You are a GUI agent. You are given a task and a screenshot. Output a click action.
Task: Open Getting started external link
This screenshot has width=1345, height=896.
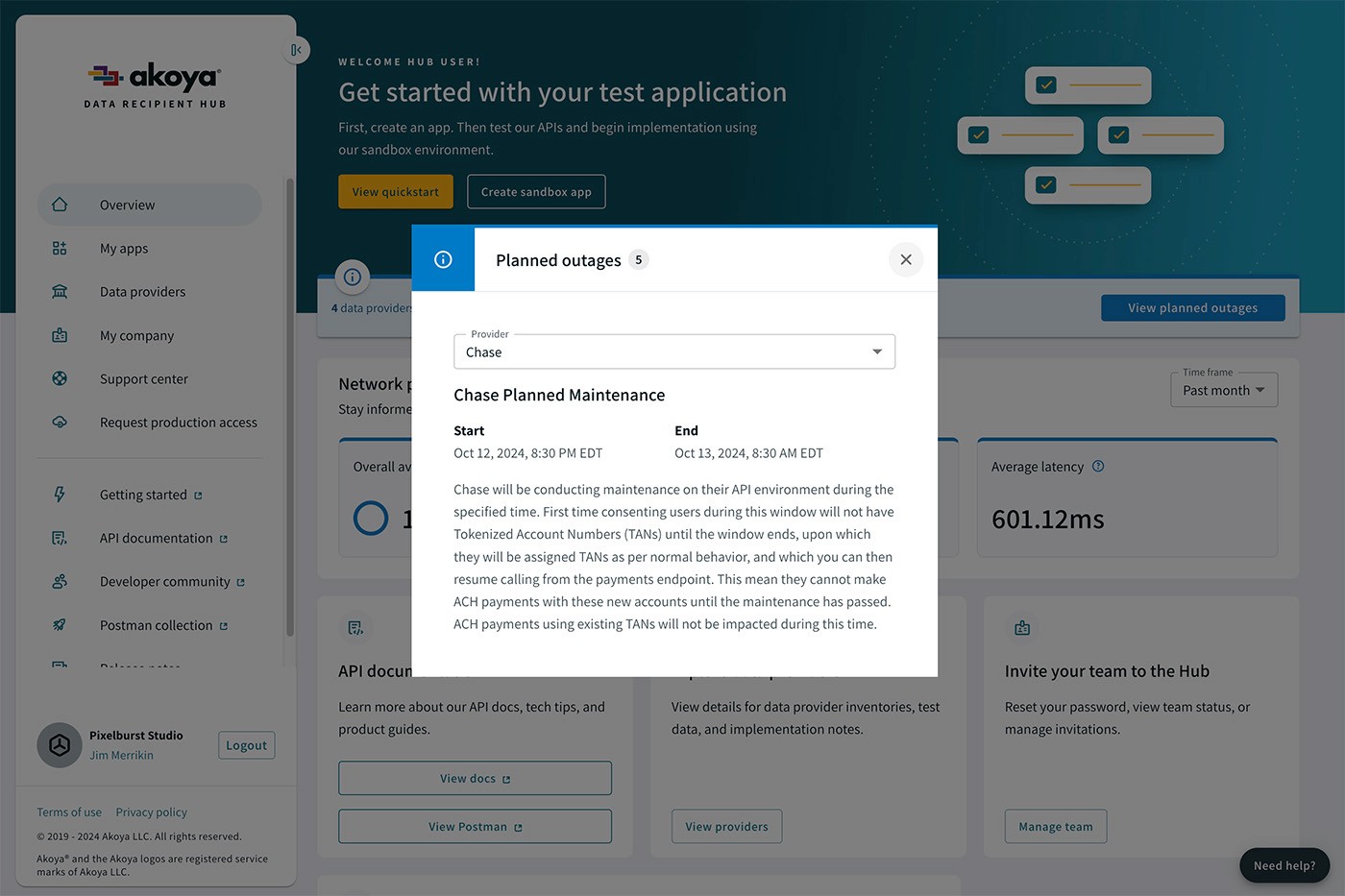pos(150,495)
